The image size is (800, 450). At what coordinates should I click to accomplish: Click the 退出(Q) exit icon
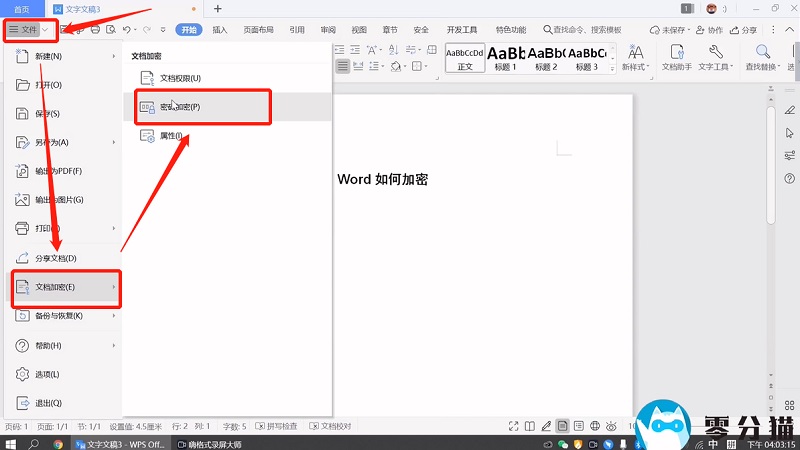[24, 403]
